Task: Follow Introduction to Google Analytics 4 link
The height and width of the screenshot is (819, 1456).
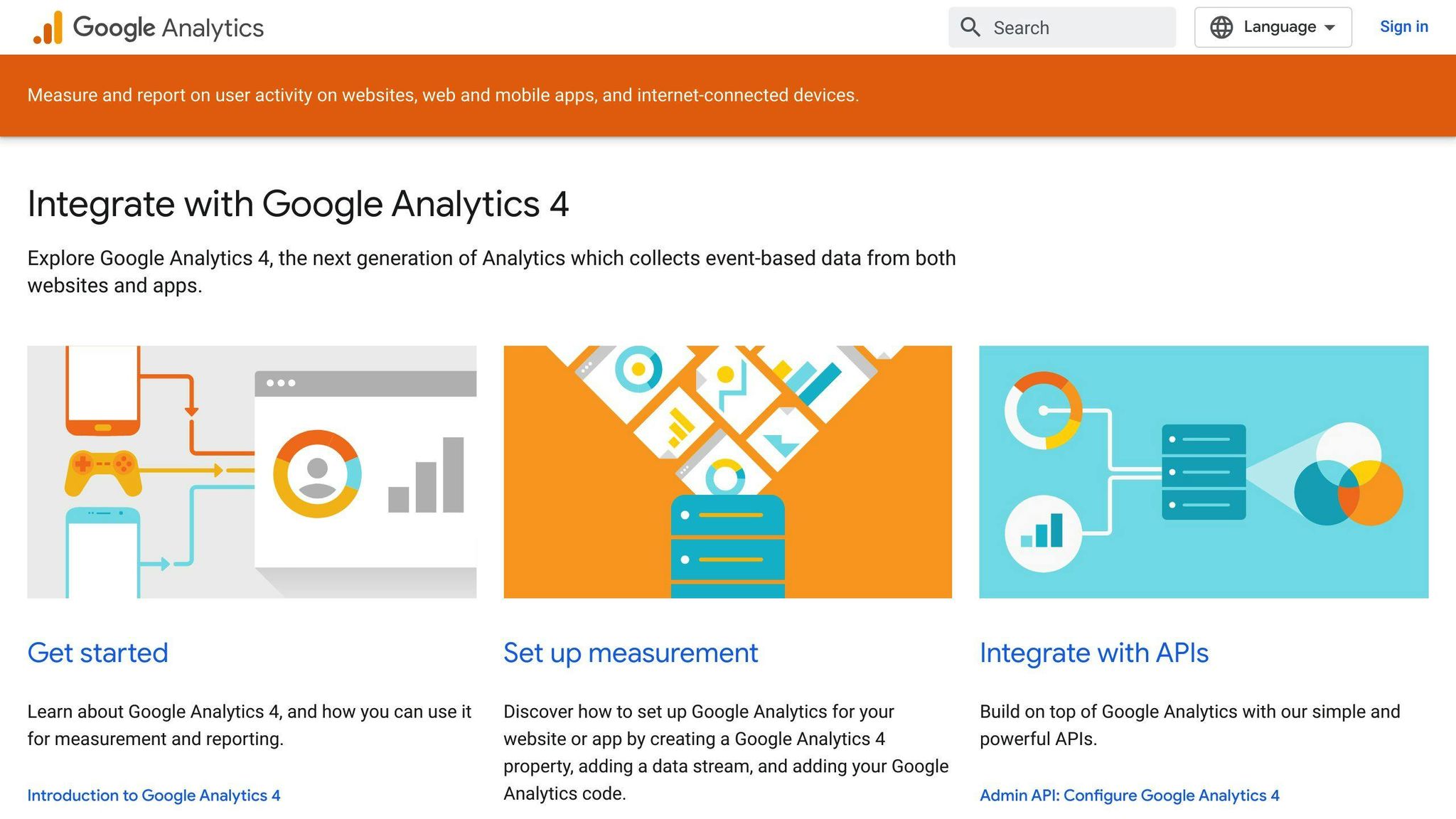Action: (154, 796)
